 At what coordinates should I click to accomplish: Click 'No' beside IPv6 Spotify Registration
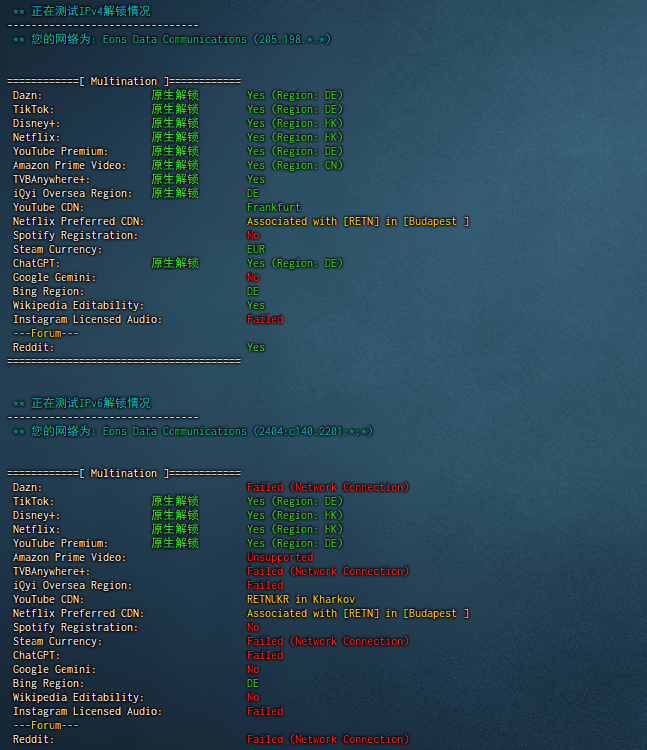pos(253,628)
